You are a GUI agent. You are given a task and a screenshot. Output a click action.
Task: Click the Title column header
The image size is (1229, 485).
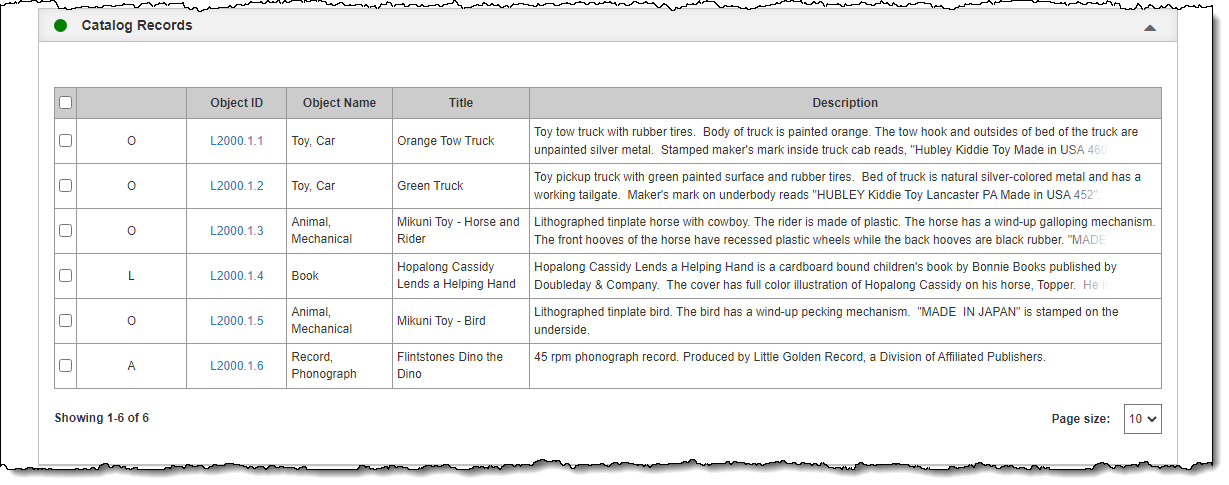[461, 103]
